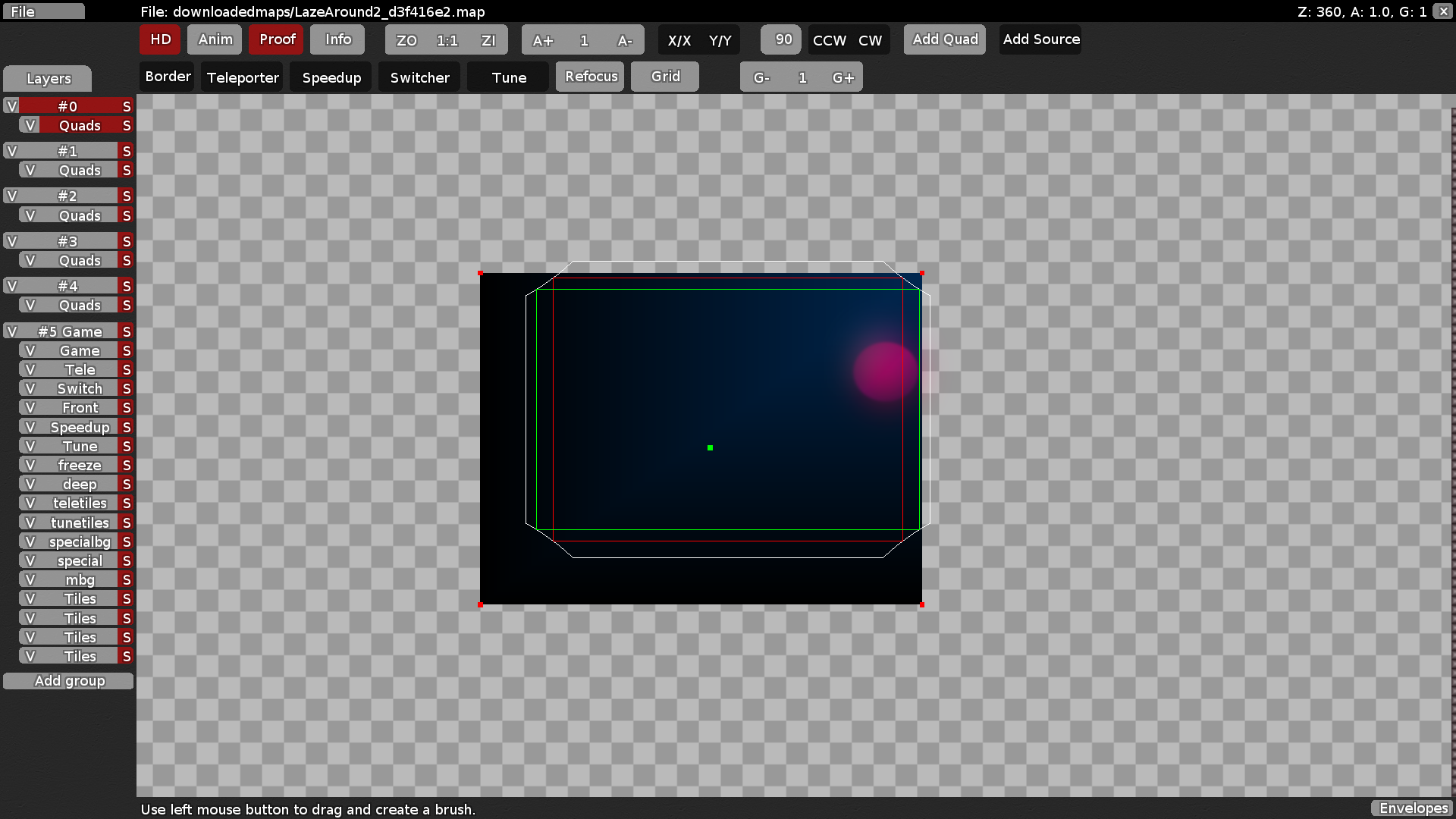Open the Envelopes panel
Viewport: 1456px width, 819px height.
click(x=1412, y=808)
